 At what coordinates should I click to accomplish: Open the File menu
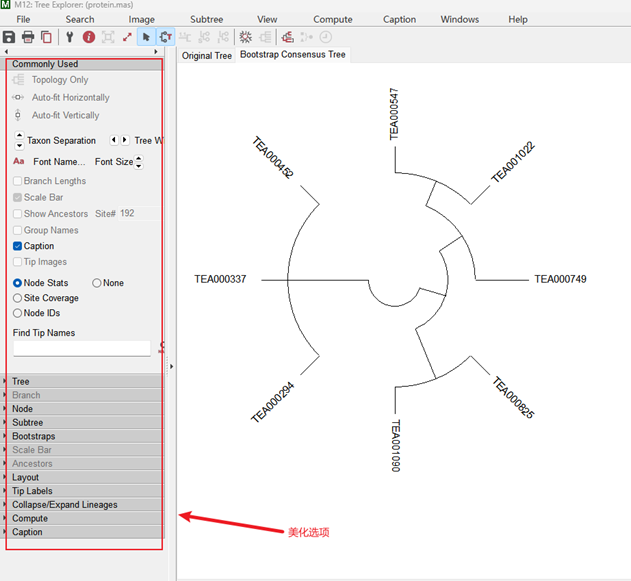[23, 19]
